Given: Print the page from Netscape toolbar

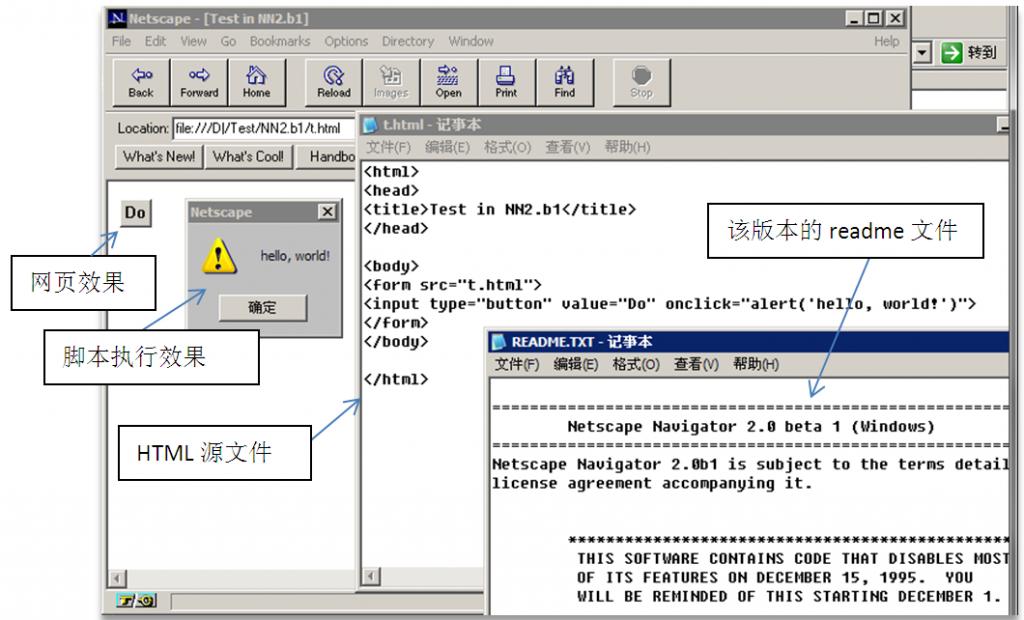Looking at the screenshot, I should [x=506, y=82].
